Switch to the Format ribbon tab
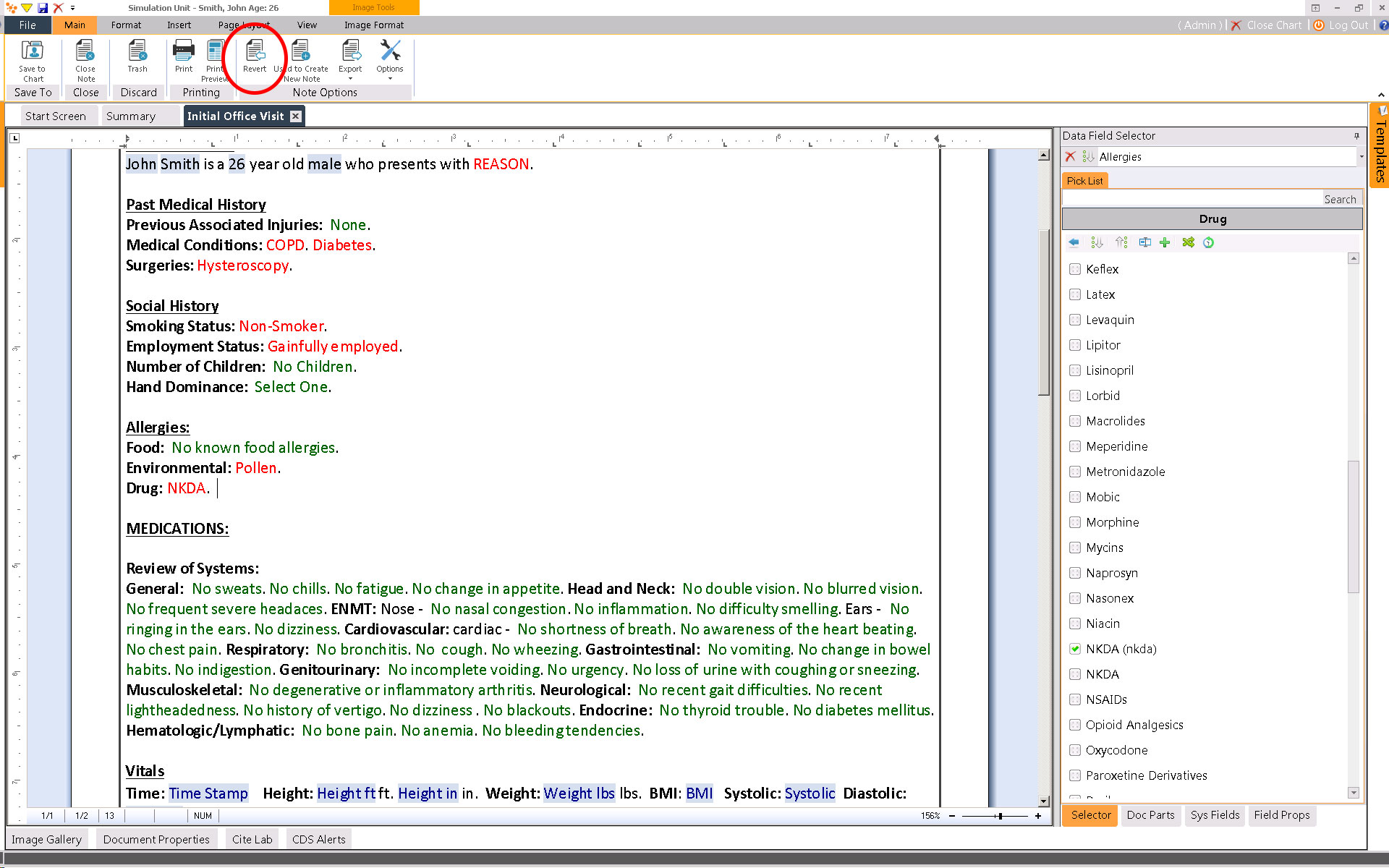This screenshot has width=1389, height=868. tap(126, 25)
